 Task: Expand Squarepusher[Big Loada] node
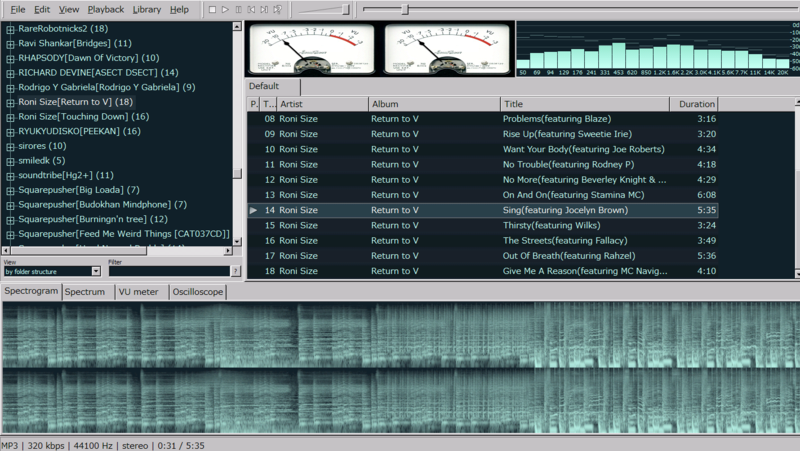[x=10, y=191]
